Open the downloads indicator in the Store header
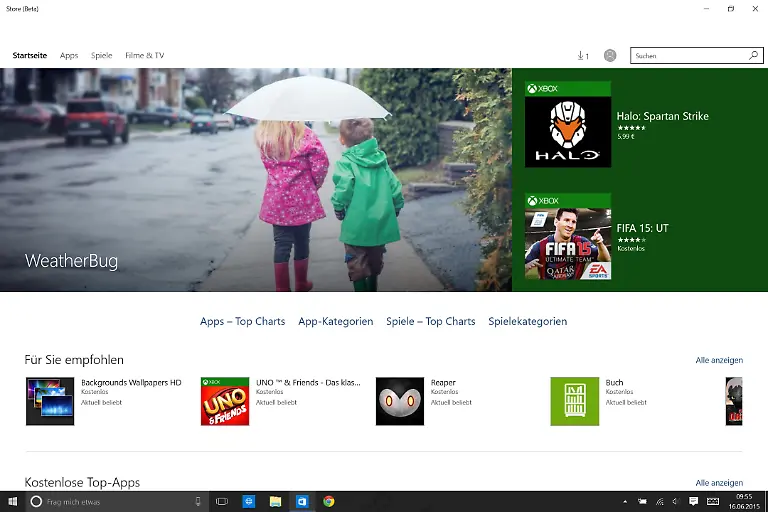The height and width of the screenshot is (512, 768). (x=583, y=56)
